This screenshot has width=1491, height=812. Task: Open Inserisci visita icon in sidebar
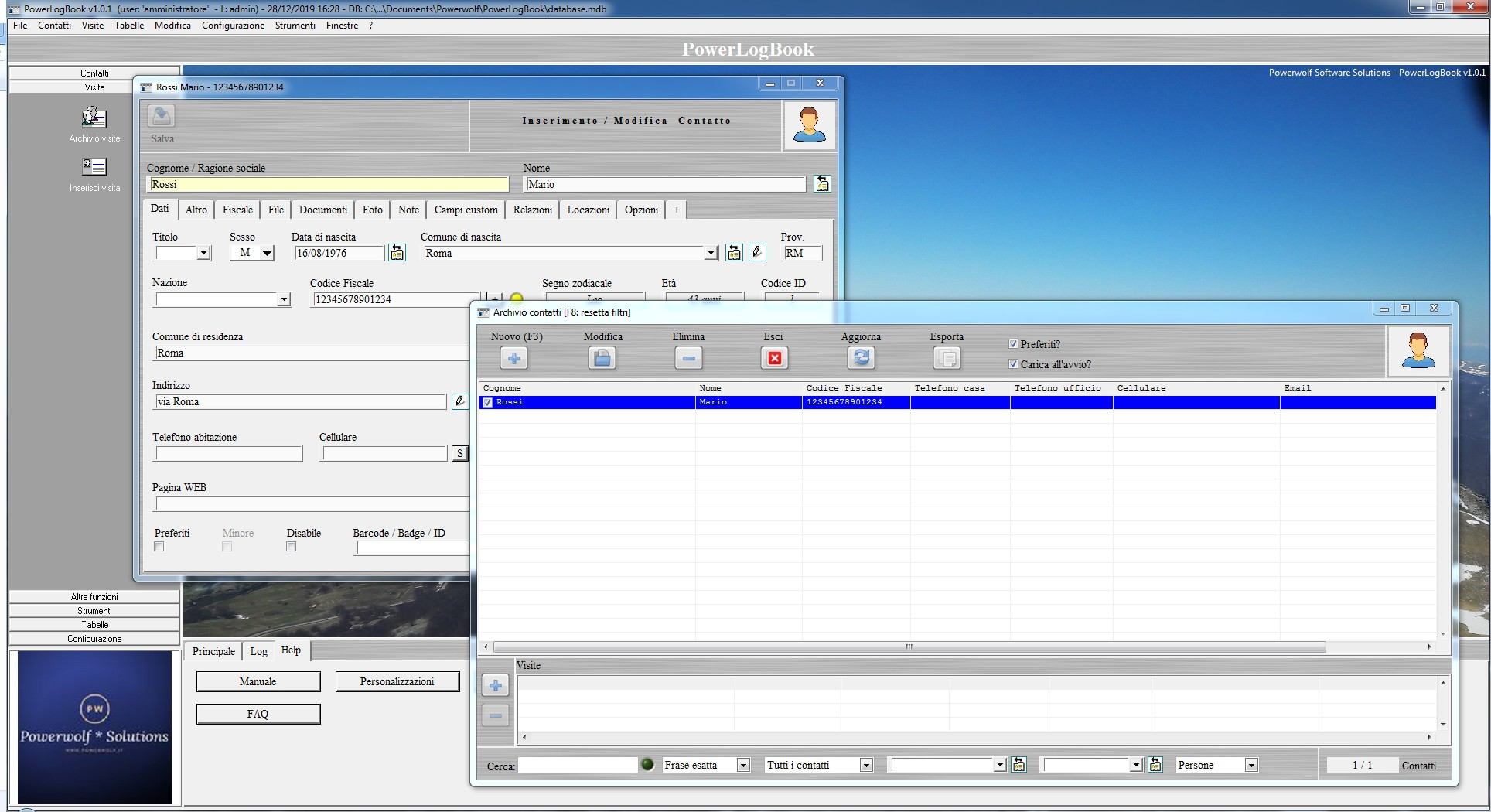coord(94,166)
